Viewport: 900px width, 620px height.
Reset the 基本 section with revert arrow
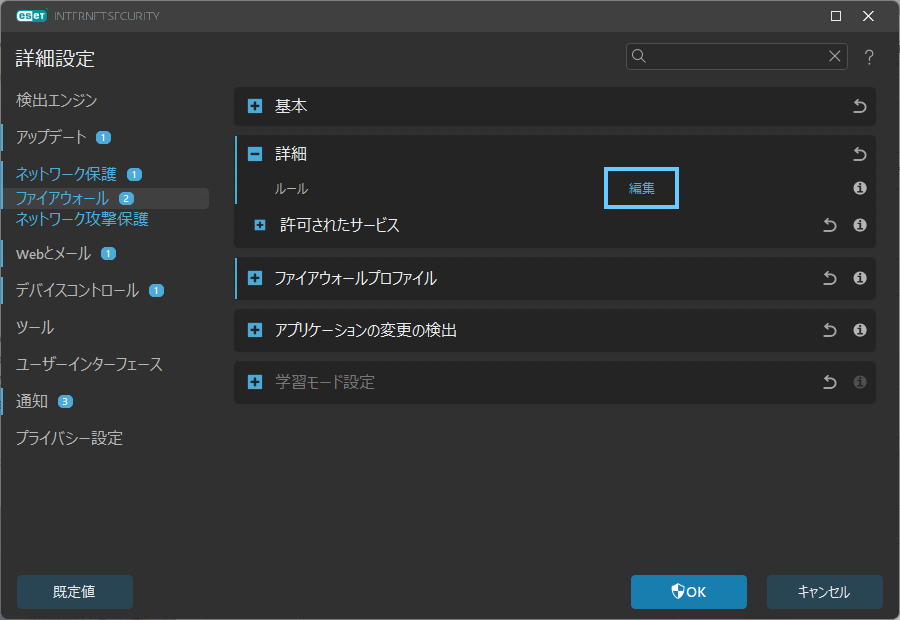point(859,106)
